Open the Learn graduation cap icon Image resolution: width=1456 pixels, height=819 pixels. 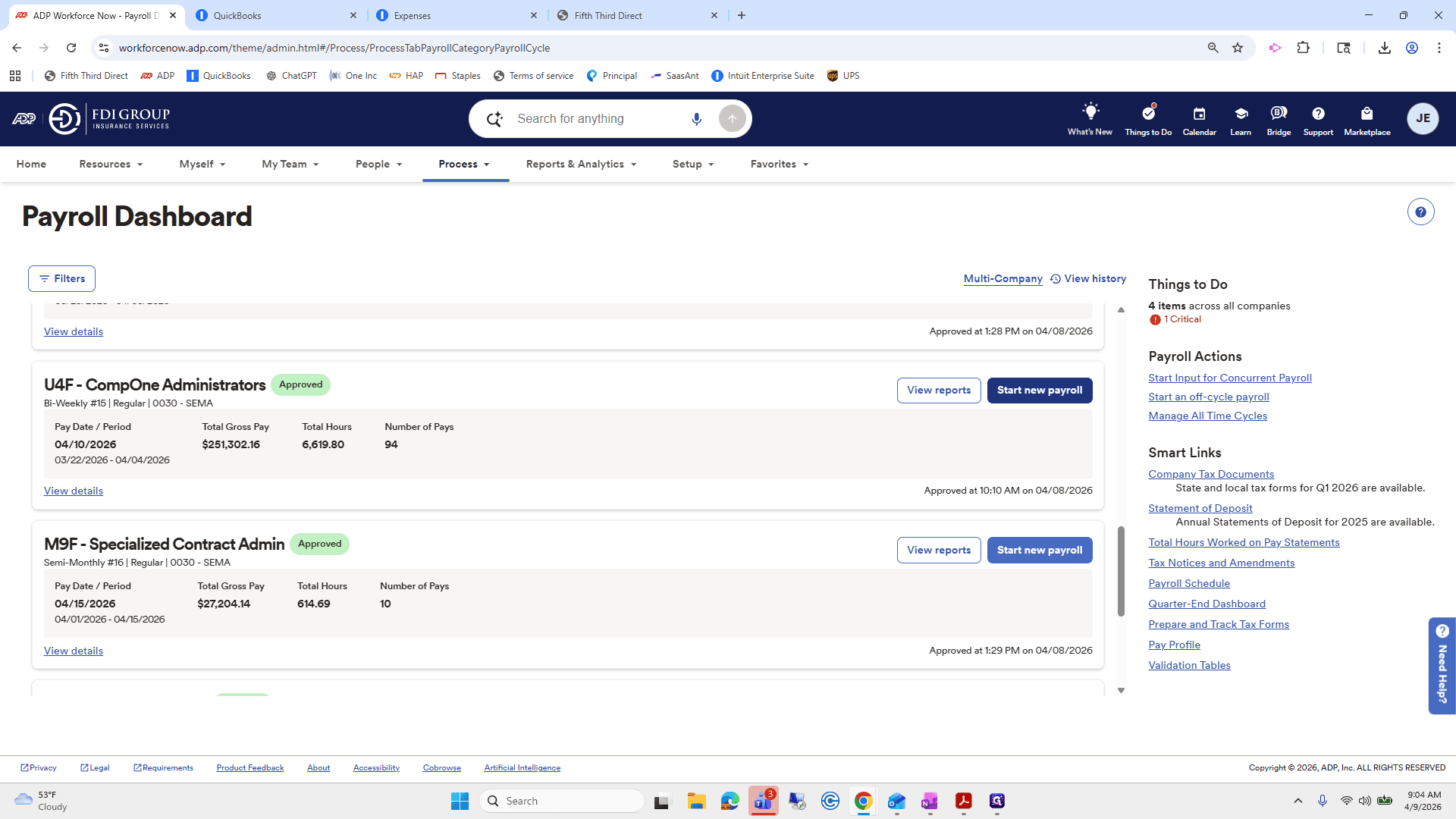(1241, 114)
